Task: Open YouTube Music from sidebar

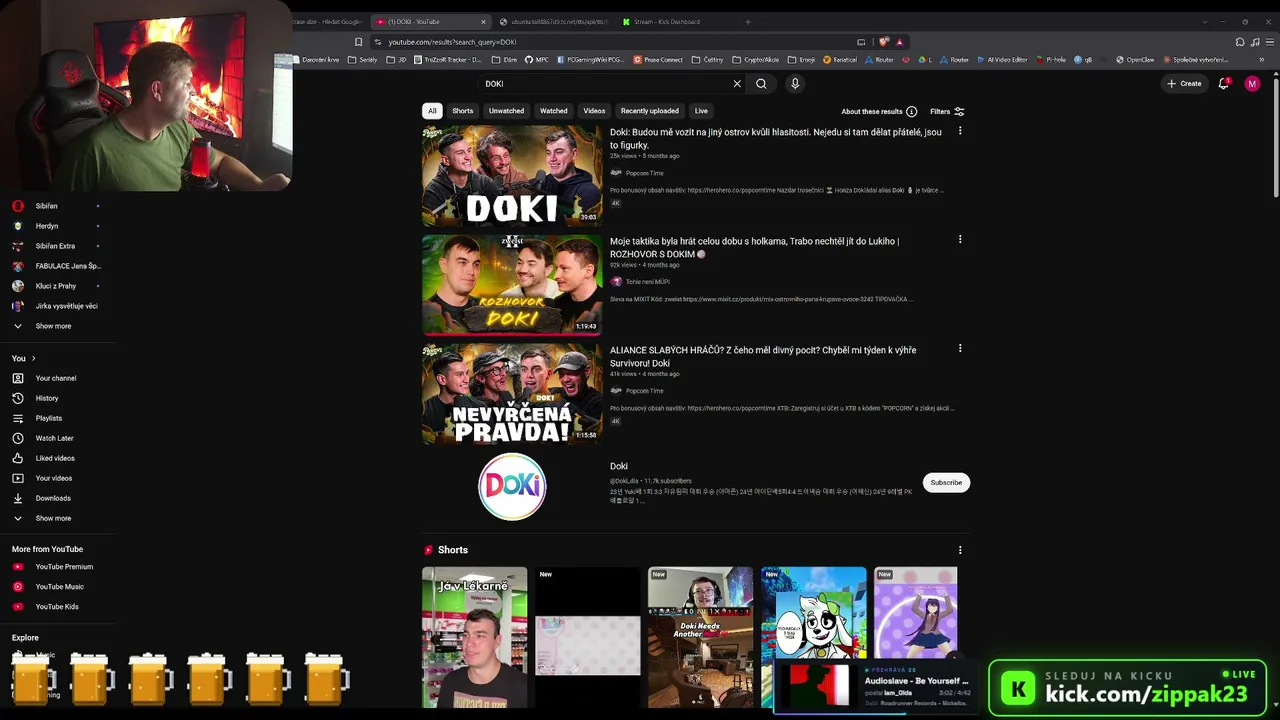Action: tap(60, 587)
